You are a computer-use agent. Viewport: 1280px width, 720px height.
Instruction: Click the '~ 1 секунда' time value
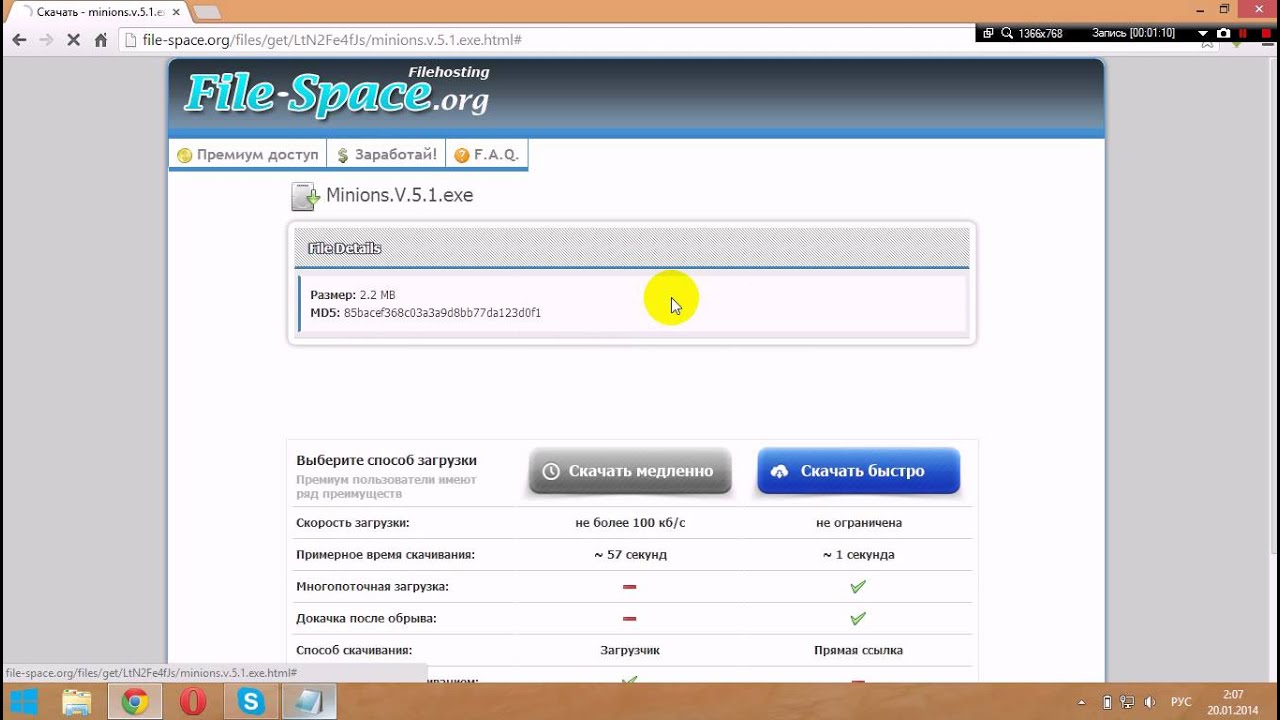858,554
